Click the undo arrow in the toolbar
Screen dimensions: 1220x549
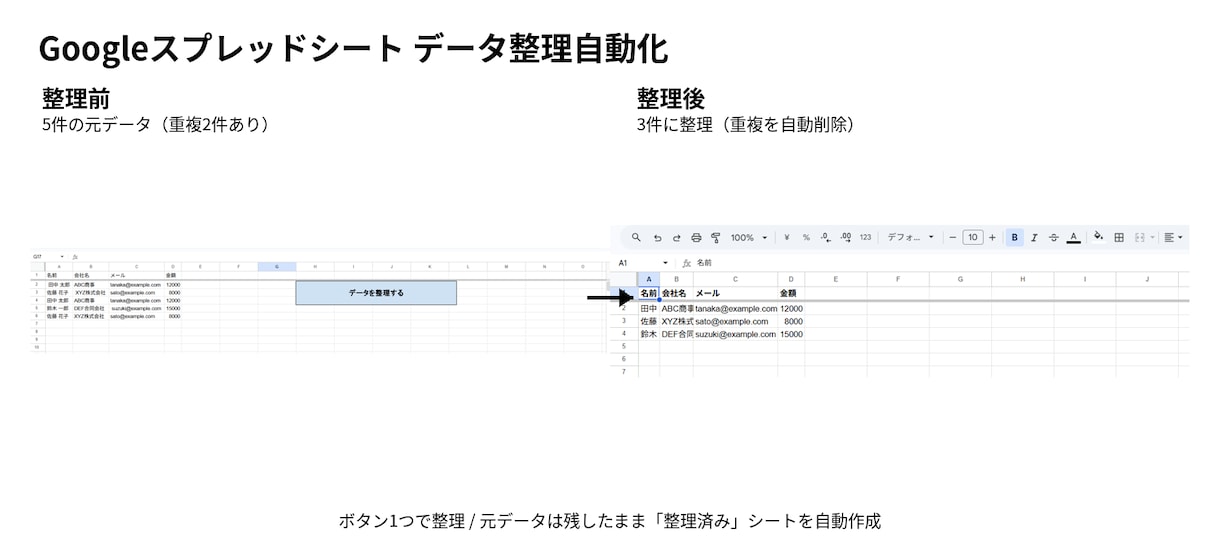click(x=657, y=238)
